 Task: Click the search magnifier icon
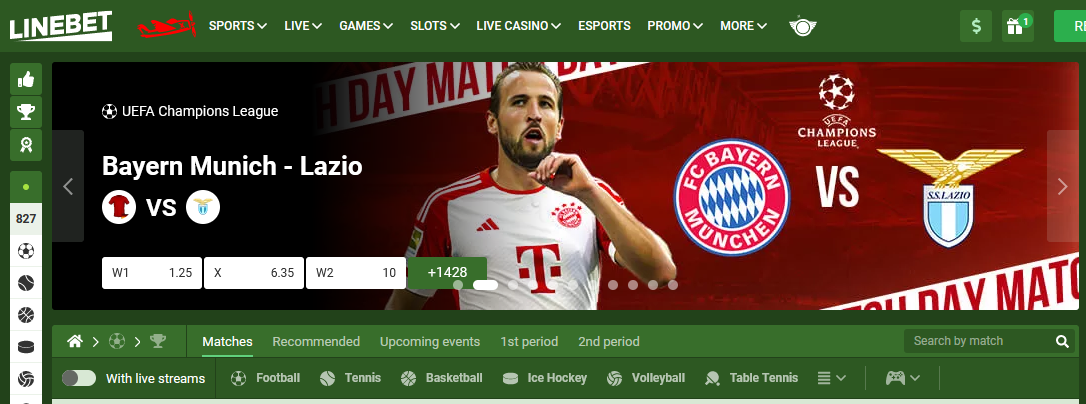pos(1062,341)
